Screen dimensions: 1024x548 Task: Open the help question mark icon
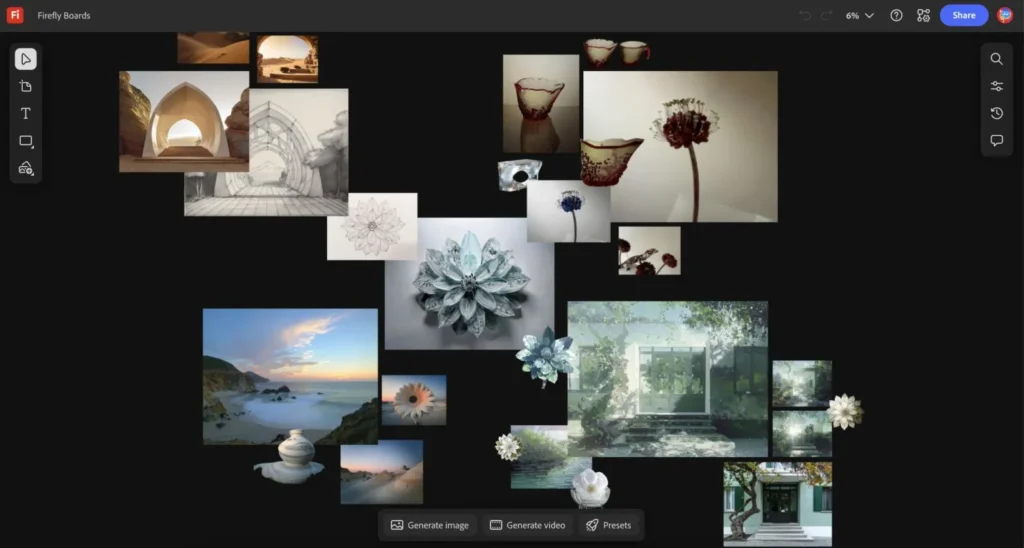[x=896, y=15]
